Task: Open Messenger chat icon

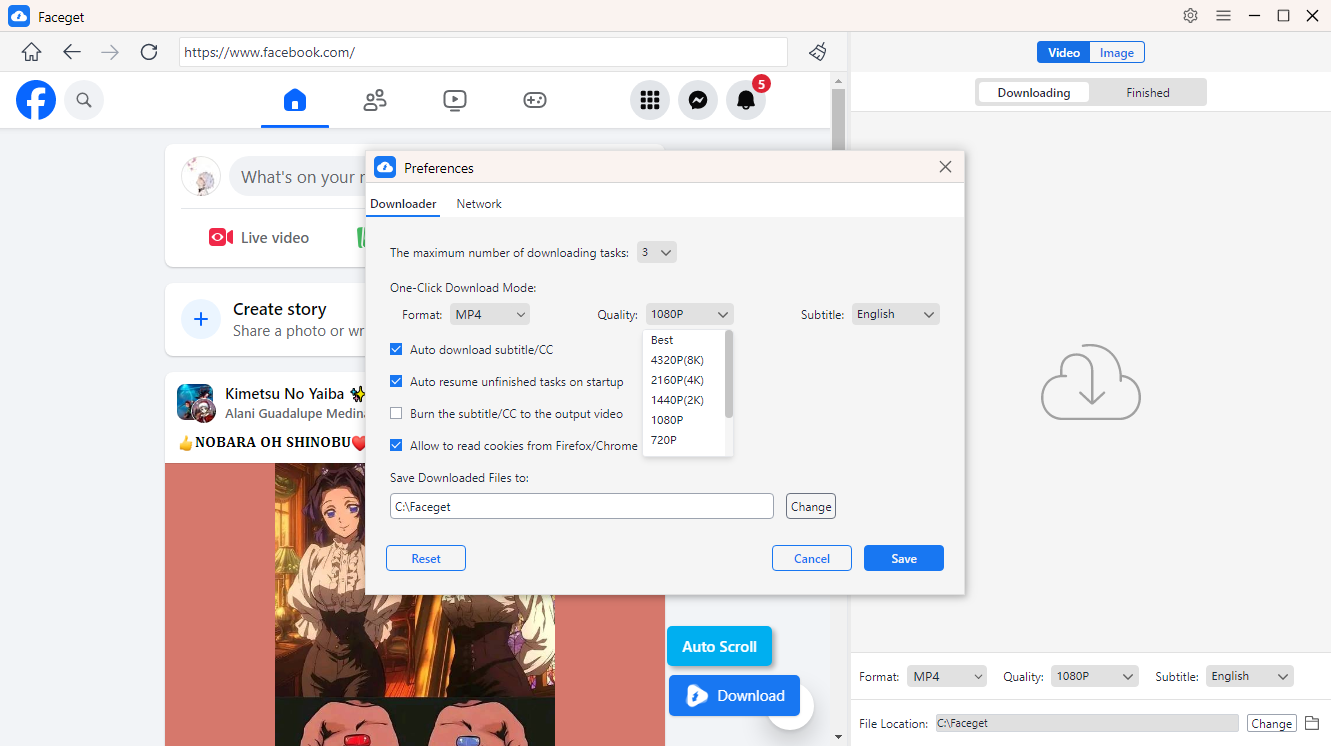Action: pos(698,100)
